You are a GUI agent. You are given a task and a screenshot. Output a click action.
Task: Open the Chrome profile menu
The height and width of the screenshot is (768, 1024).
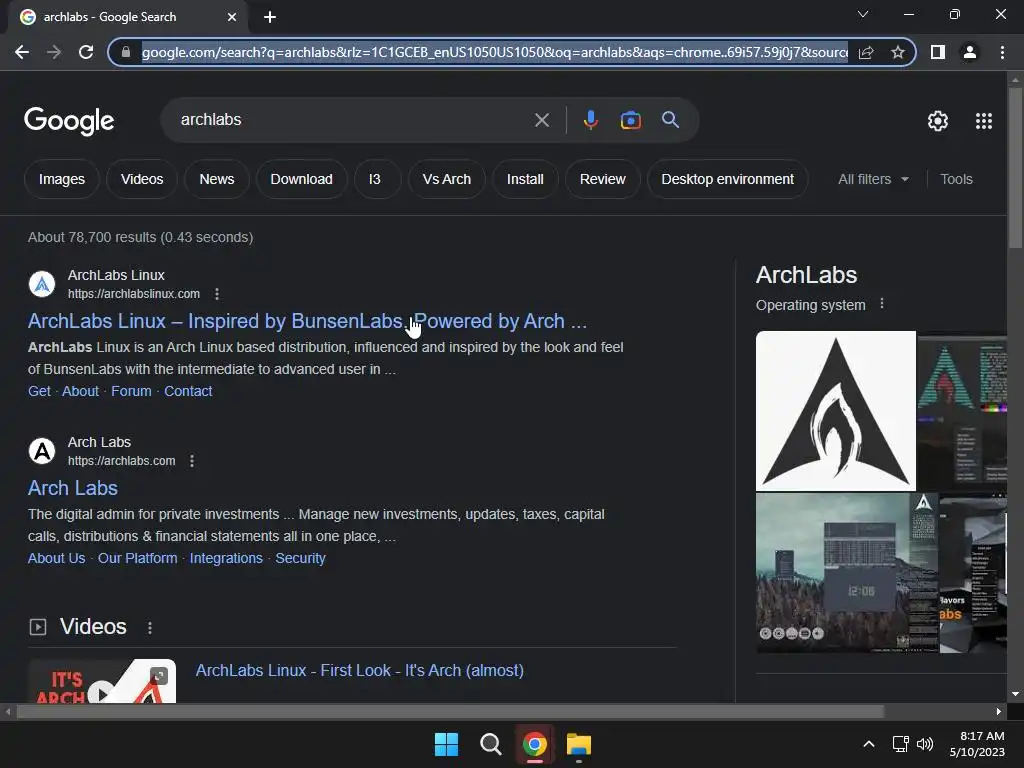click(x=970, y=52)
